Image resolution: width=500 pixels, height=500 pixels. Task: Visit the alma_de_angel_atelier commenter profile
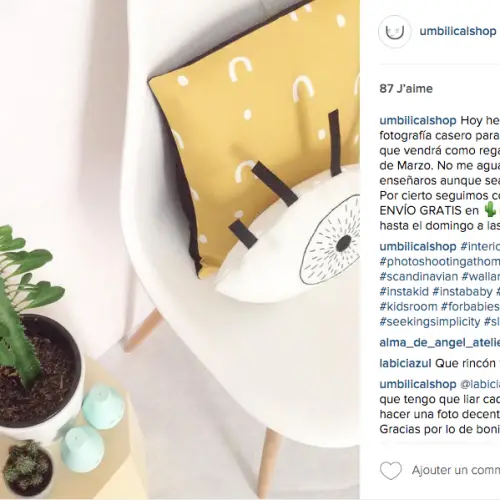[440, 342]
